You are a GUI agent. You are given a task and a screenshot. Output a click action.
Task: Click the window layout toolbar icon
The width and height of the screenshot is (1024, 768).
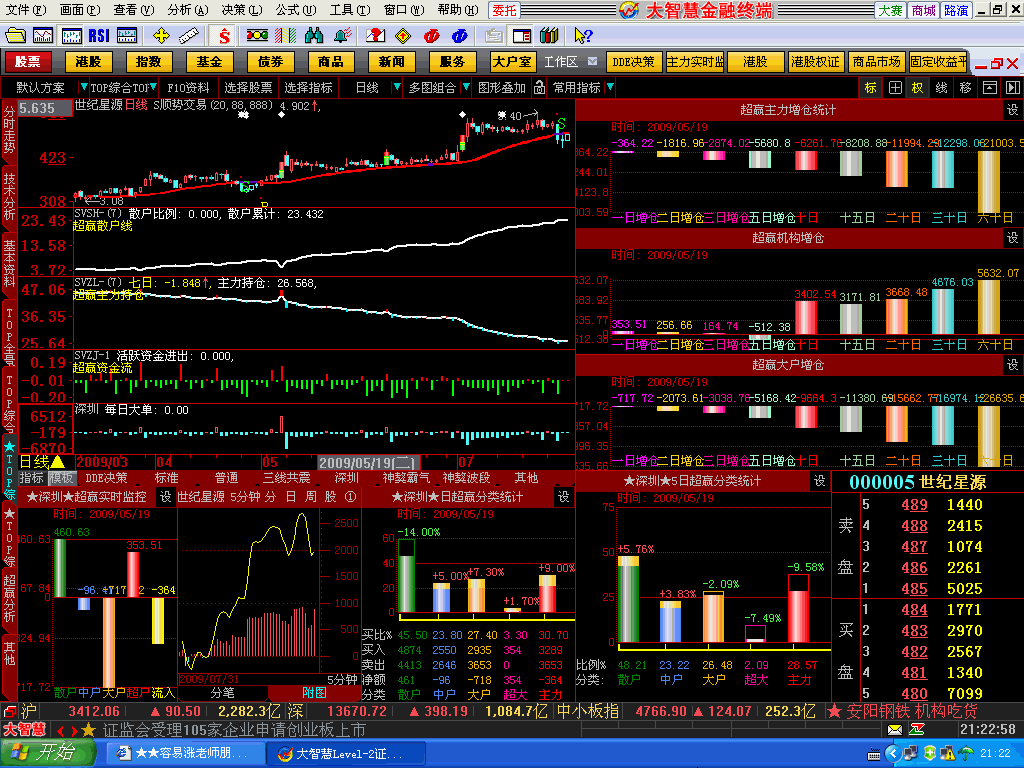522,35
